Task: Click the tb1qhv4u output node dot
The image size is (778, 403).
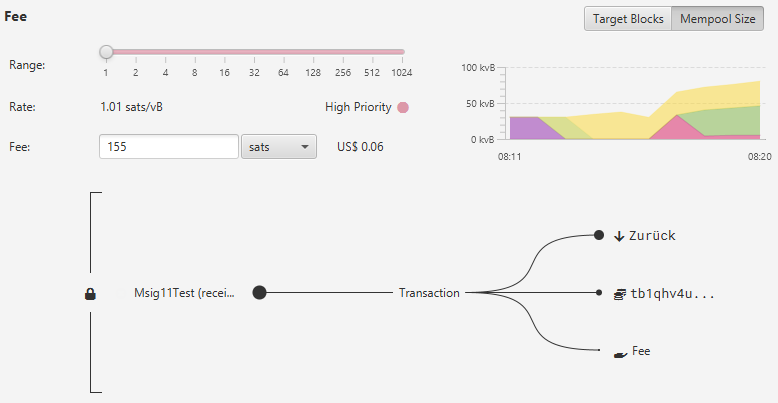Action: pyautogui.click(x=599, y=293)
